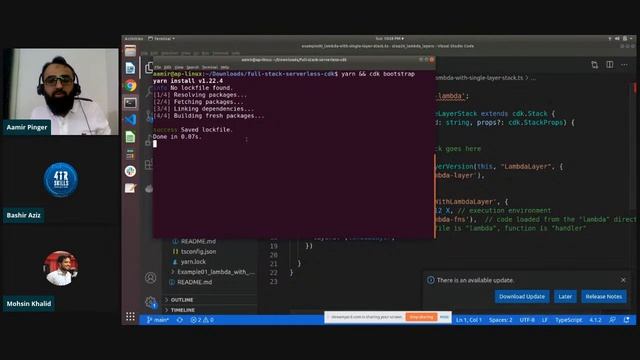Open Activities overview

134,38
